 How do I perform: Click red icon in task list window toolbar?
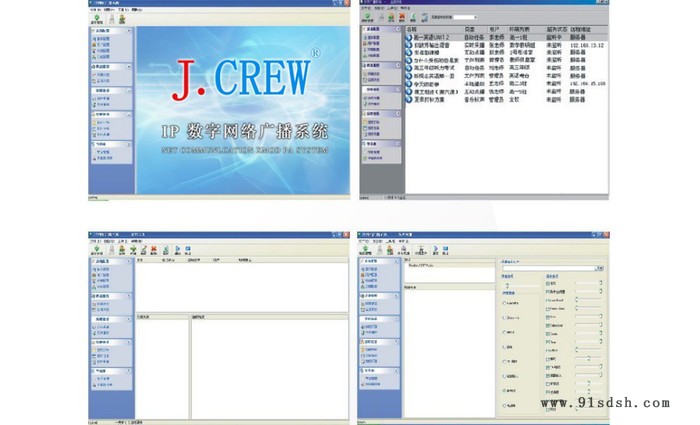402,17
